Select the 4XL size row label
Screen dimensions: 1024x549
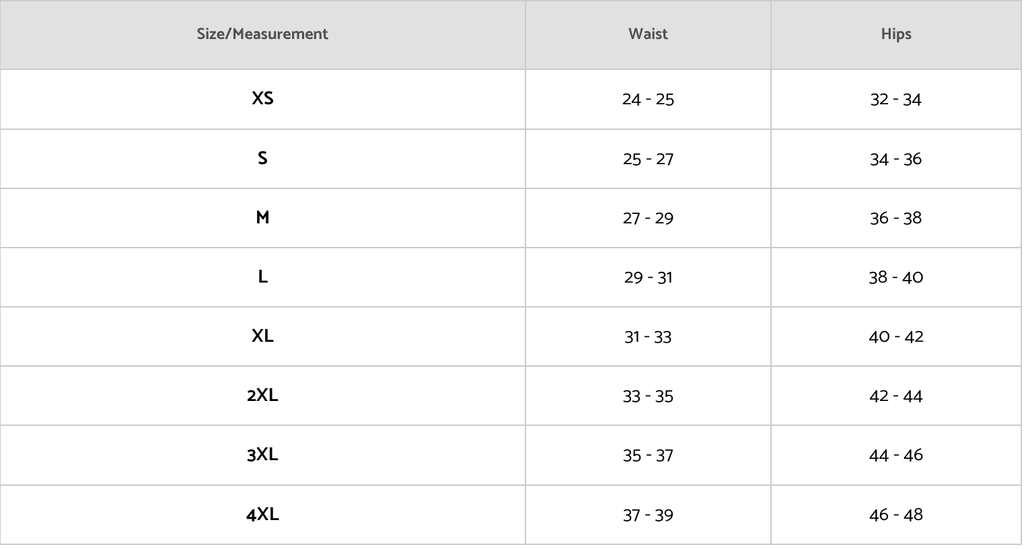point(262,514)
